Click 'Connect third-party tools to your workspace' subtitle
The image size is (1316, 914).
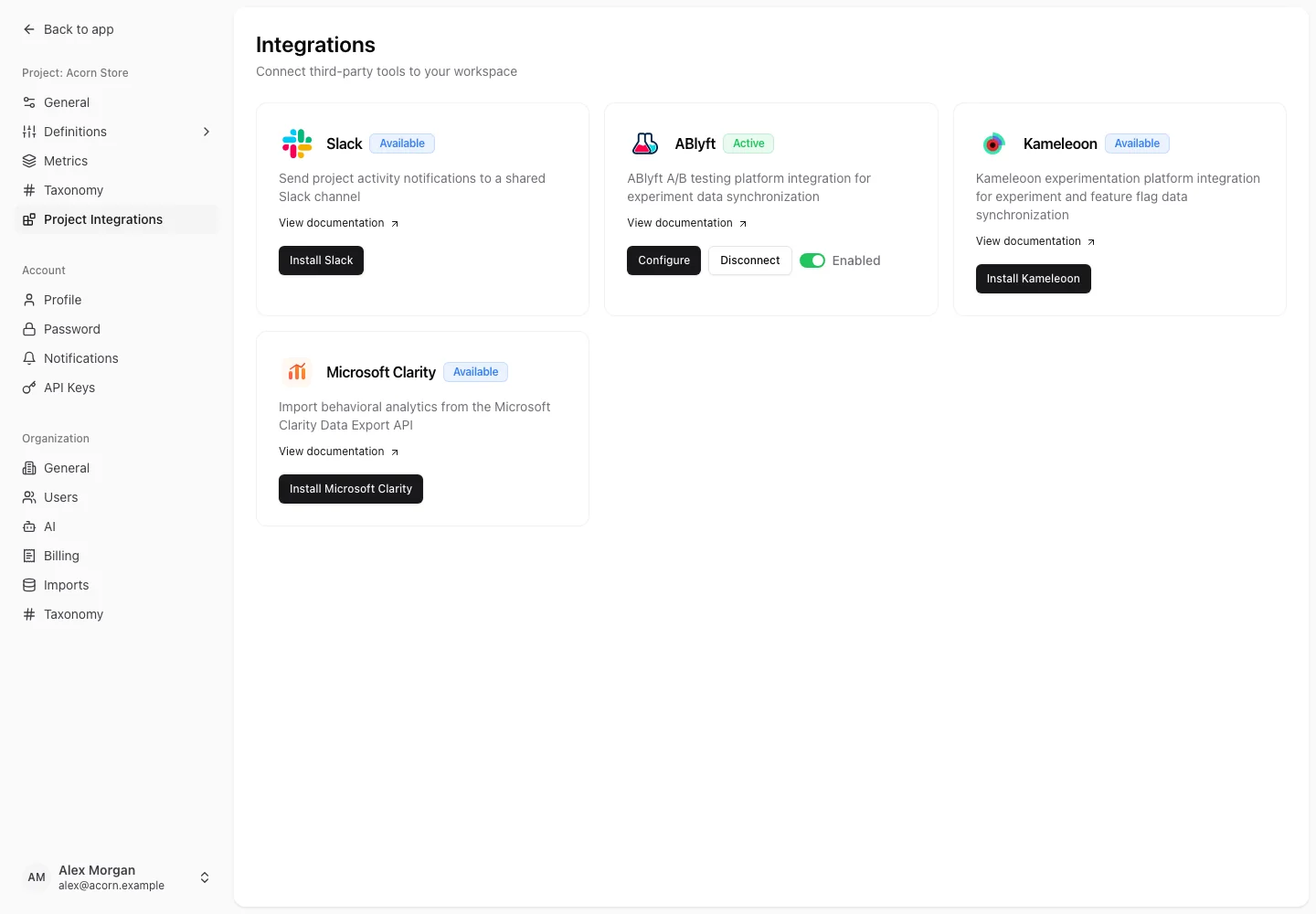(387, 71)
